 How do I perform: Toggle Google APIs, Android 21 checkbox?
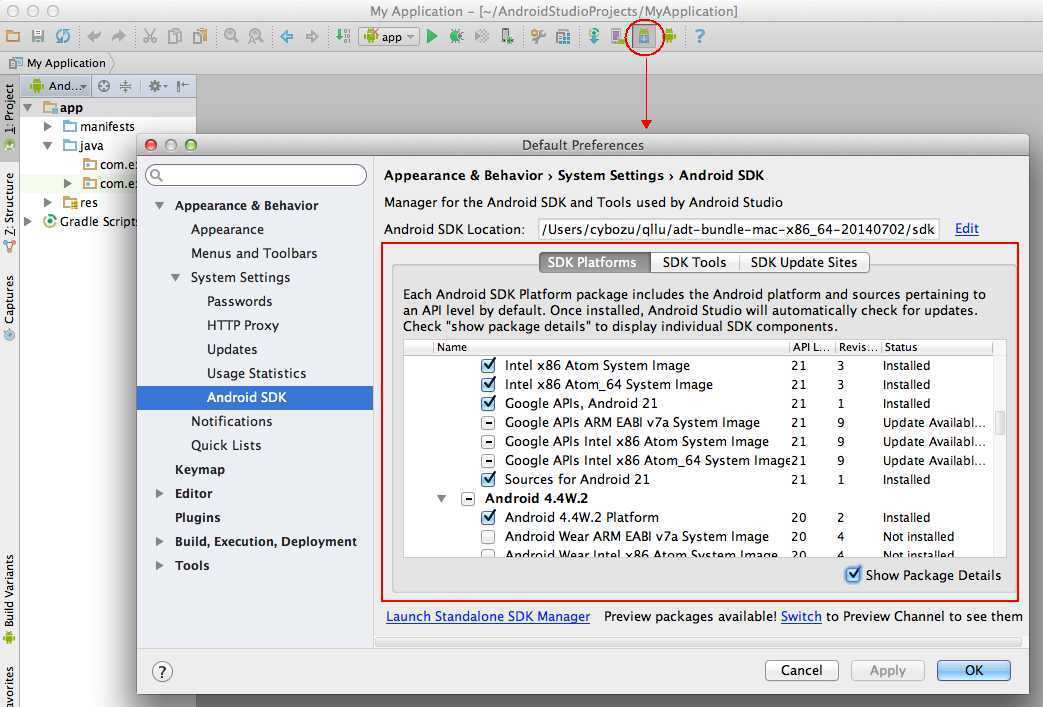[488, 403]
